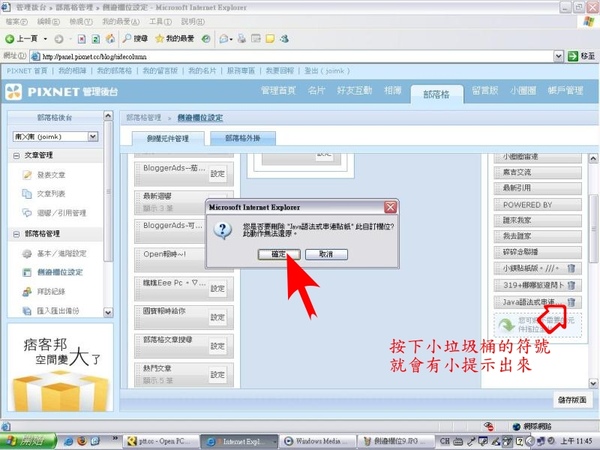600x450 pixels.
Task: Click the Mail toolbar icon
Action: click(x=223, y=39)
